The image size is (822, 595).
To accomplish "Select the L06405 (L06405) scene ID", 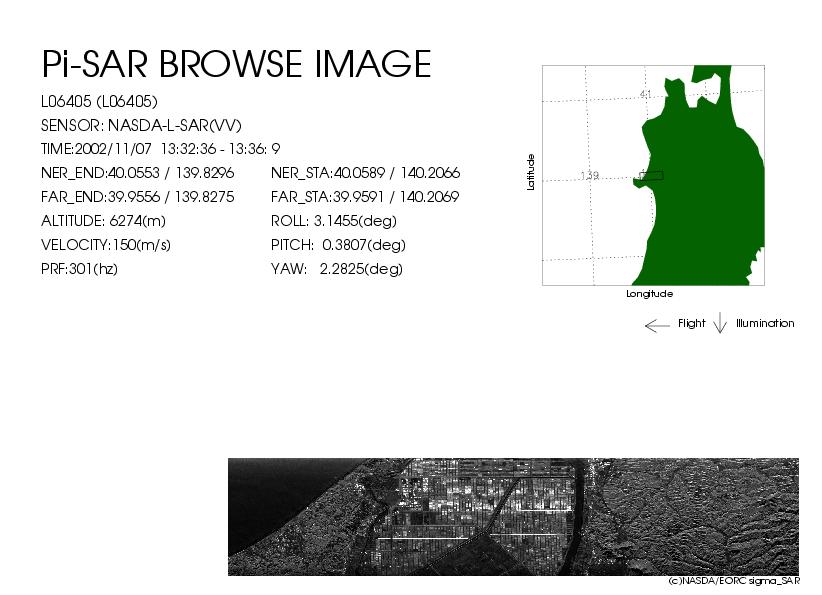I will 99,102.
